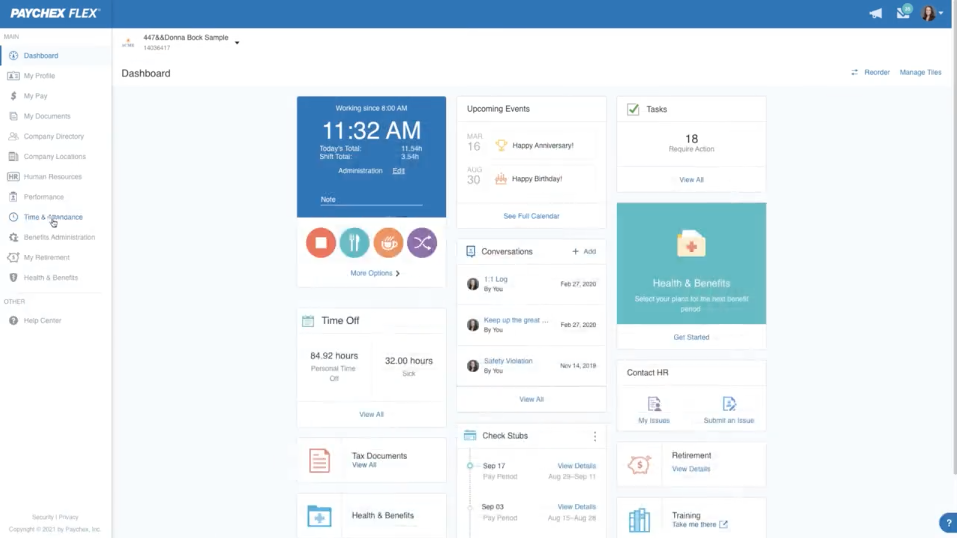Image resolution: width=957 pixels, height=538 pixels.
Task: Open the messages envelope icon
Action: tap(903, 14)
